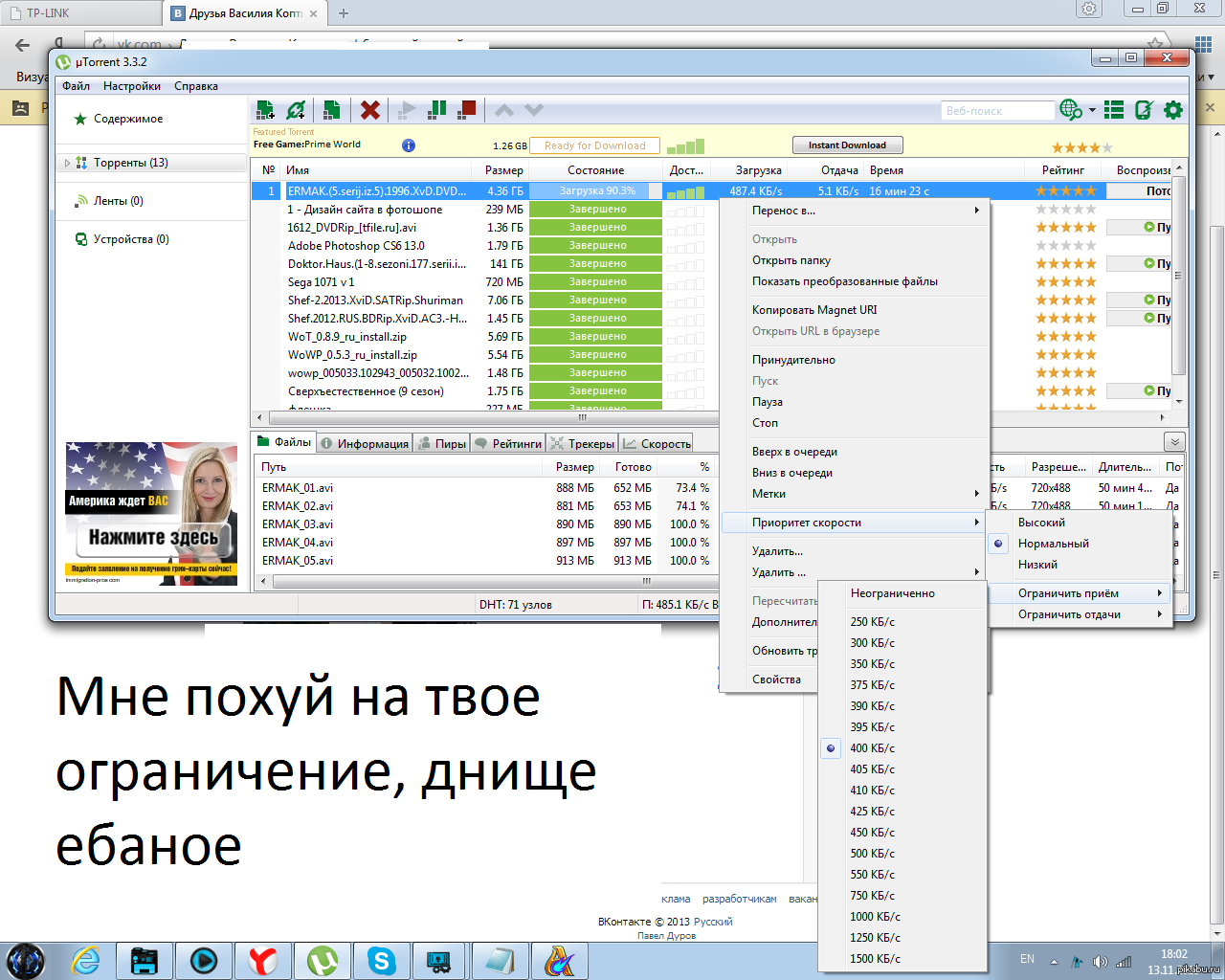Click the Ready for Download button
Screen dimensions: 1225x980
click(x=594, y=145)
